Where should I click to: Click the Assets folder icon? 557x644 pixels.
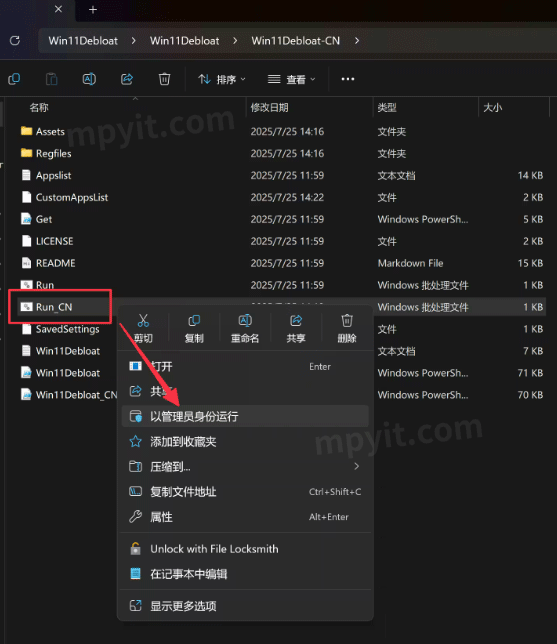pyautogui.click(x=27, y=131)
